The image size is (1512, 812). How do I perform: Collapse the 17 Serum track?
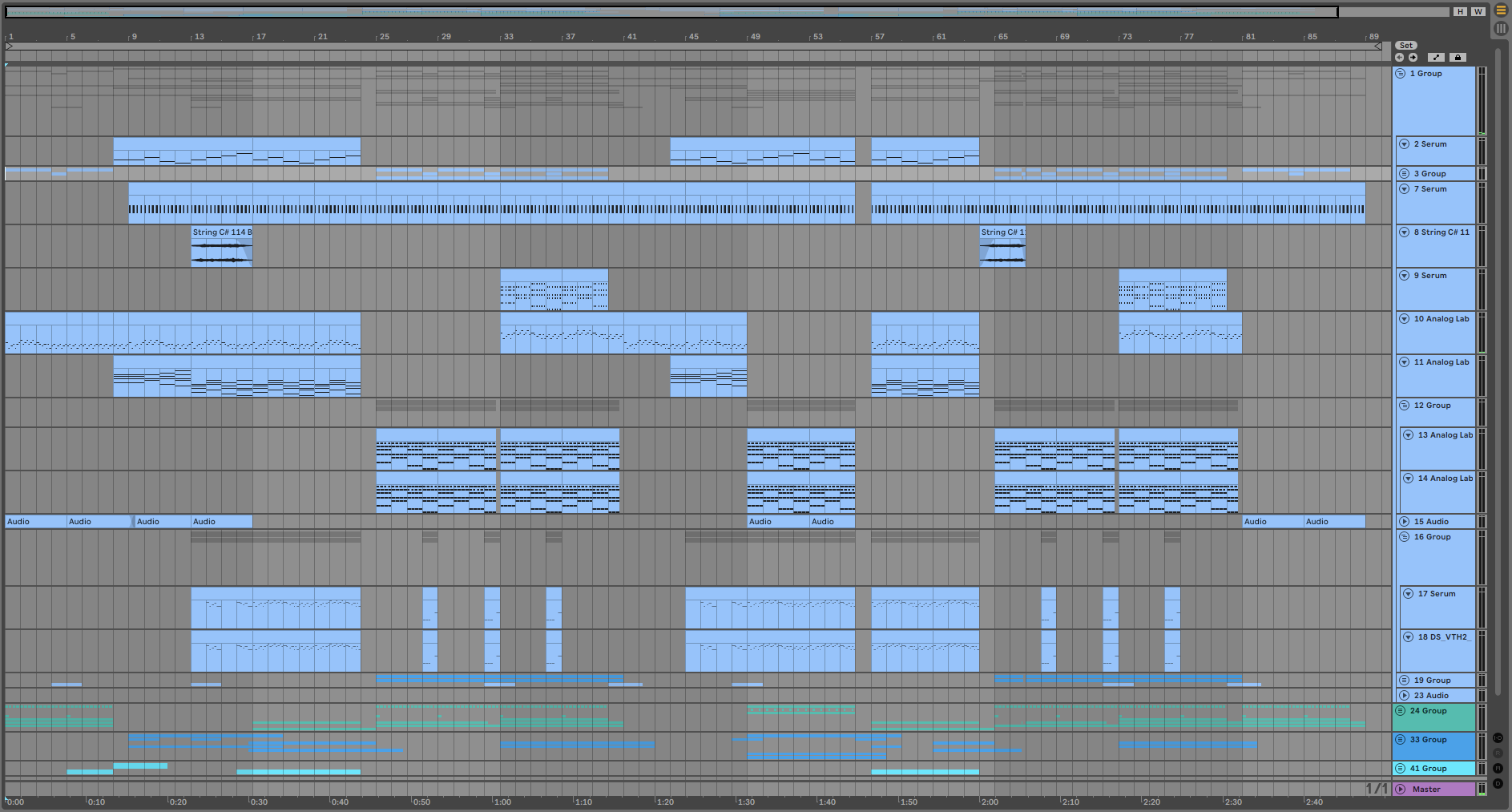point(1408,594)
